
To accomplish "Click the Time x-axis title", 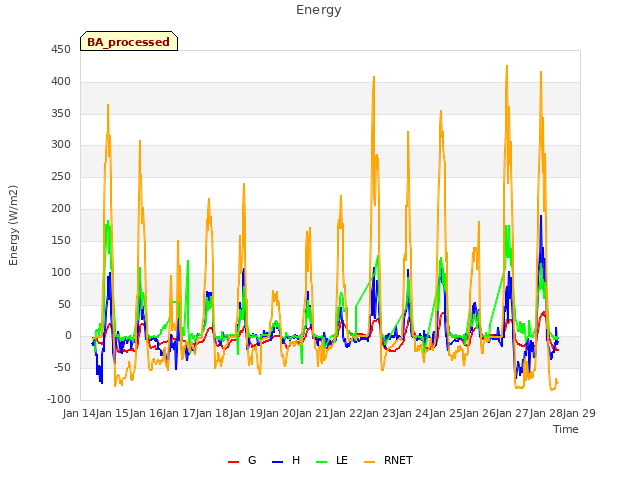I will (565, 429).
